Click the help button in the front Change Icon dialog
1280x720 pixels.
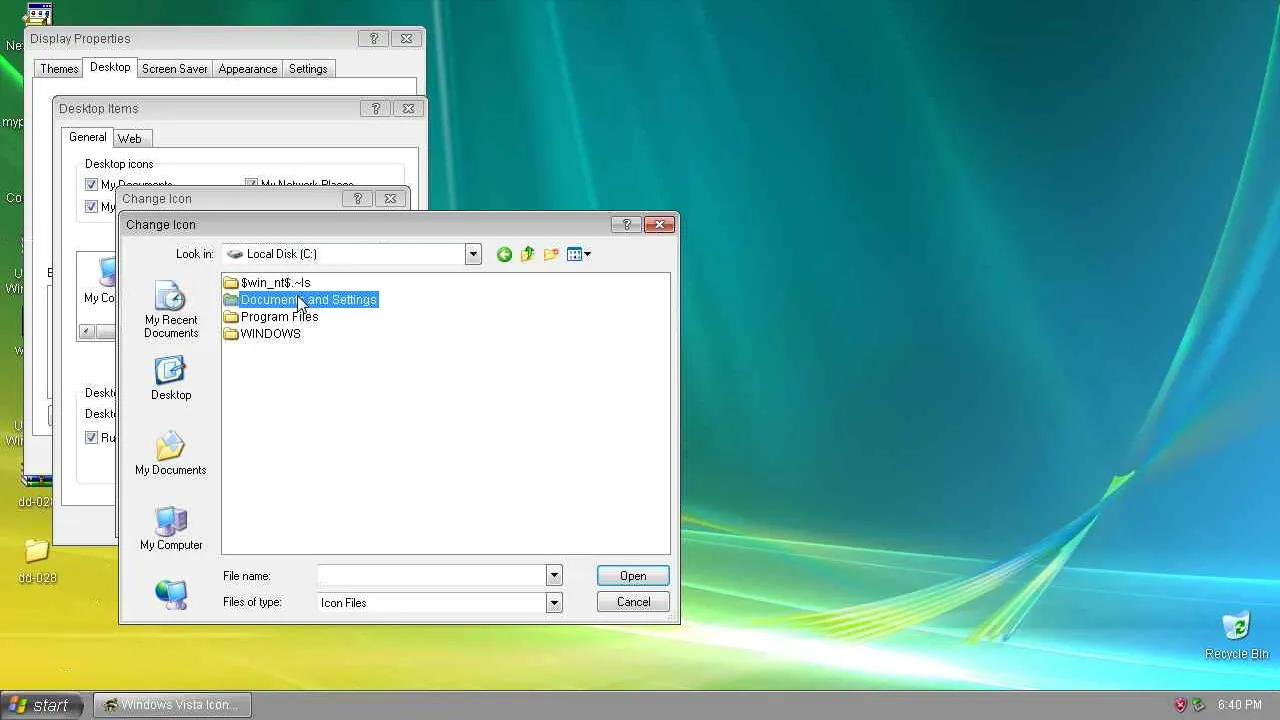point(626,225)
